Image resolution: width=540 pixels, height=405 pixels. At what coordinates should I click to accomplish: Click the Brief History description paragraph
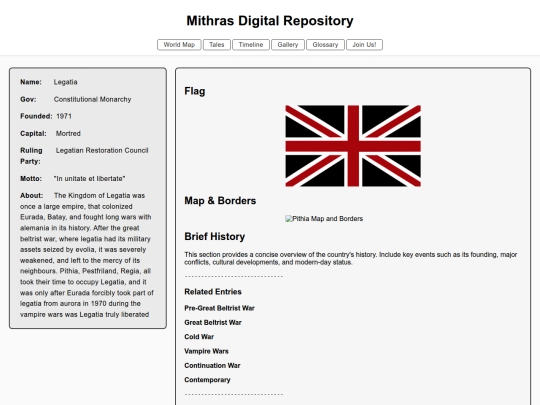tap(351, 258)
